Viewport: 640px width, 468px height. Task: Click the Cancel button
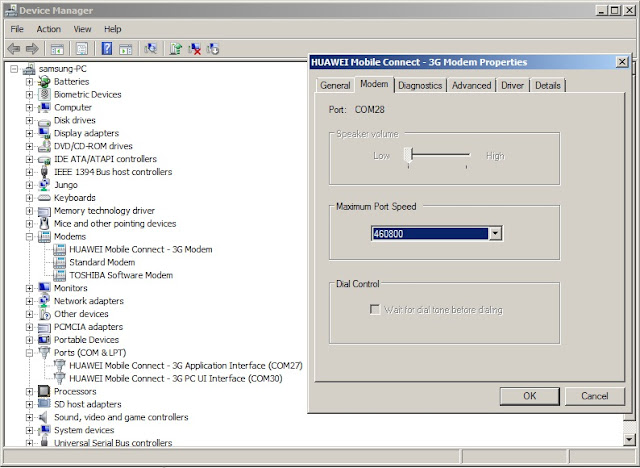tap(595, 396)
